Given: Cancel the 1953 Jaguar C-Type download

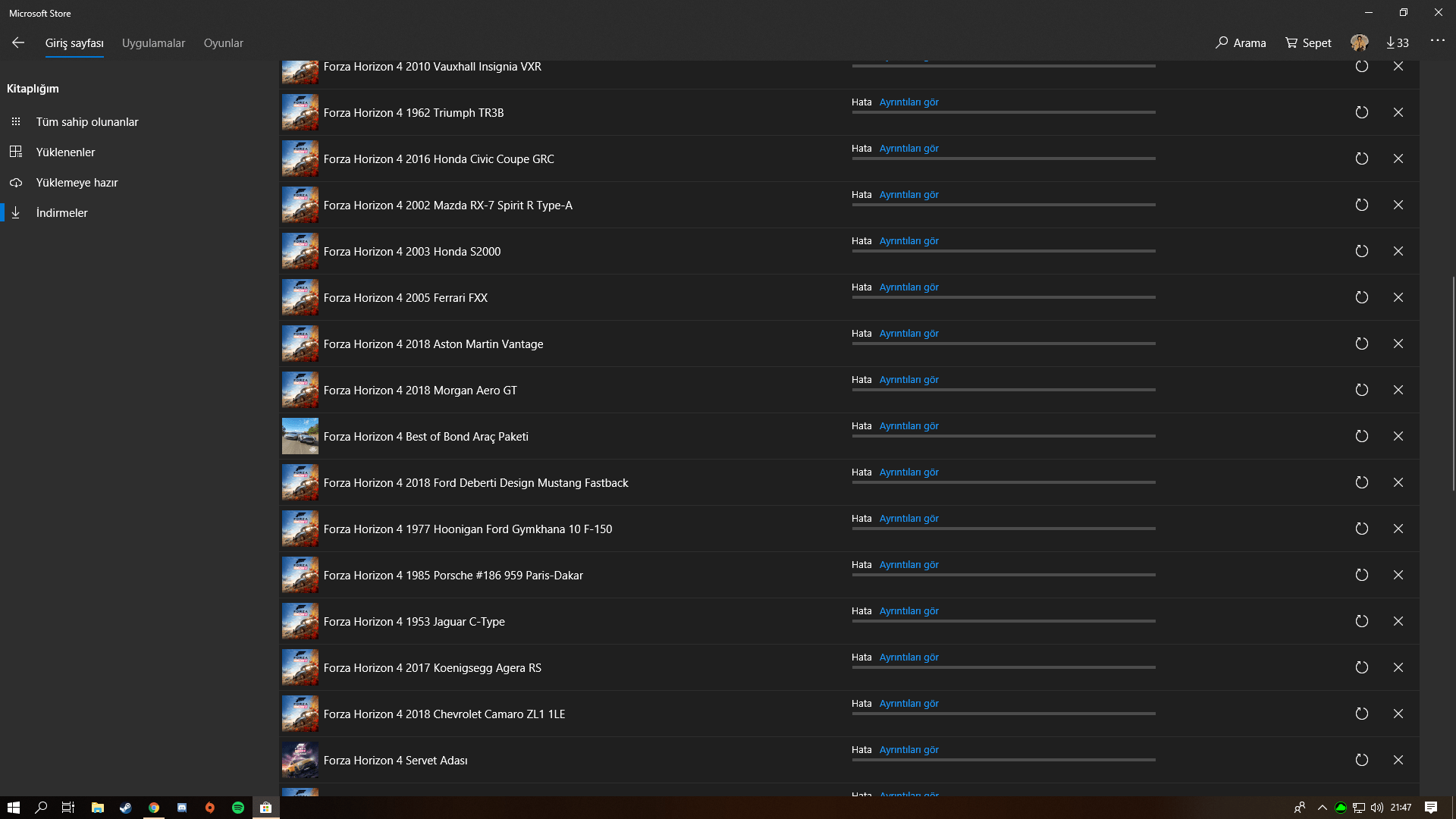Looking at the screenshot, I should [1398, 621].
